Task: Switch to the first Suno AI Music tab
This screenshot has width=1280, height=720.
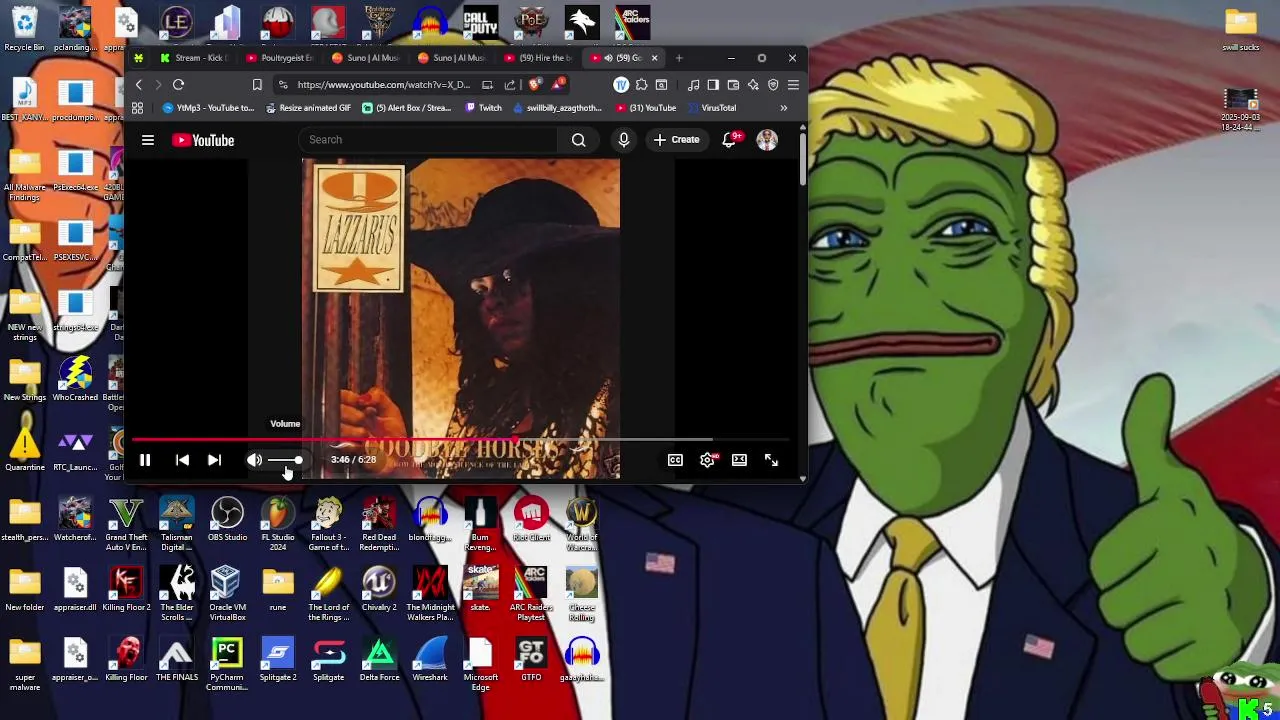Action: [x=366, y=58]
